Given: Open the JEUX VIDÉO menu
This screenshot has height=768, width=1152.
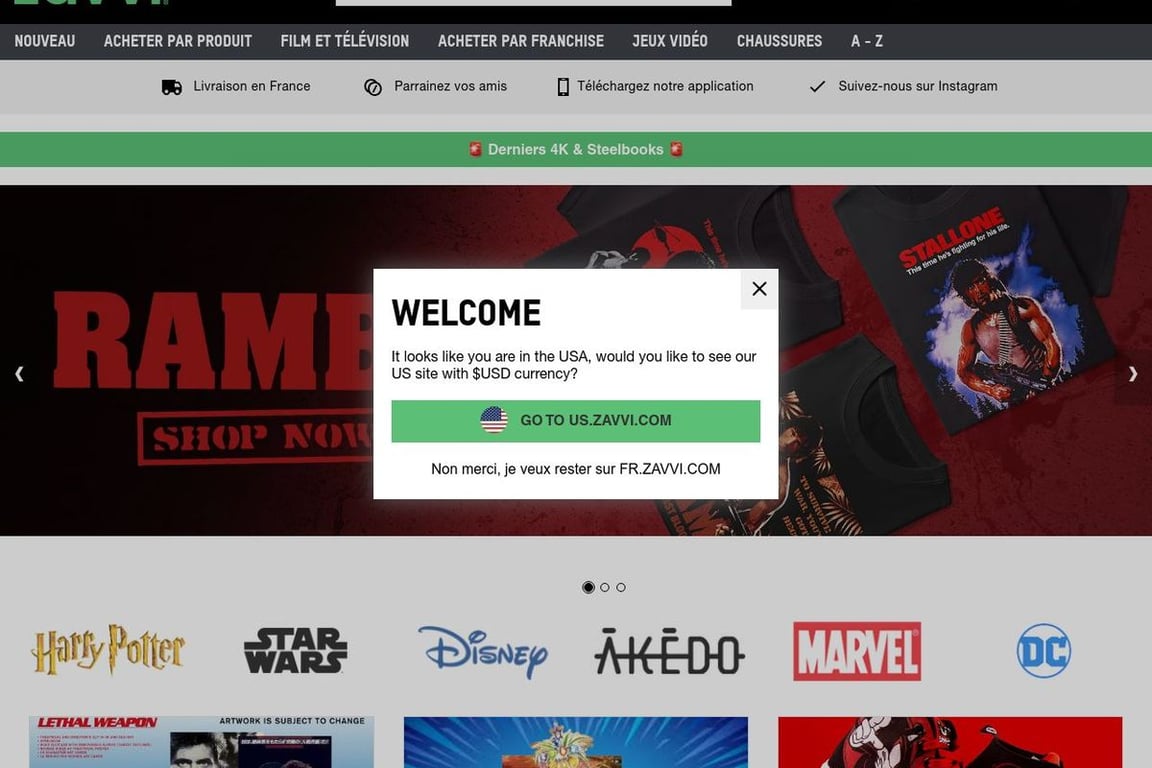Looking at the screenshot, I should tap(670, 41).
